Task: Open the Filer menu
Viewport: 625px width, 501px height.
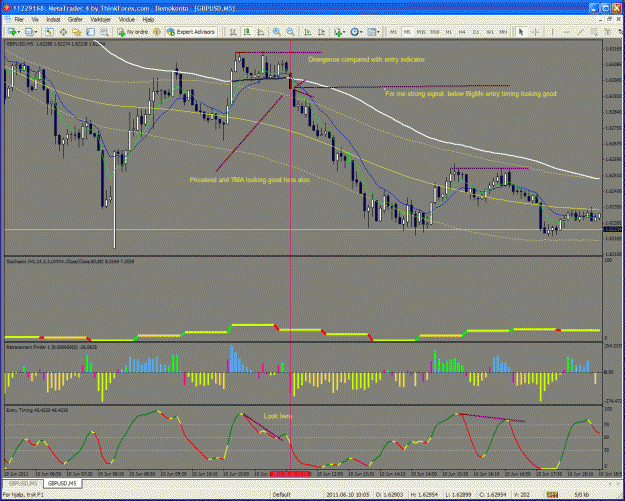Action: [19, 19]
